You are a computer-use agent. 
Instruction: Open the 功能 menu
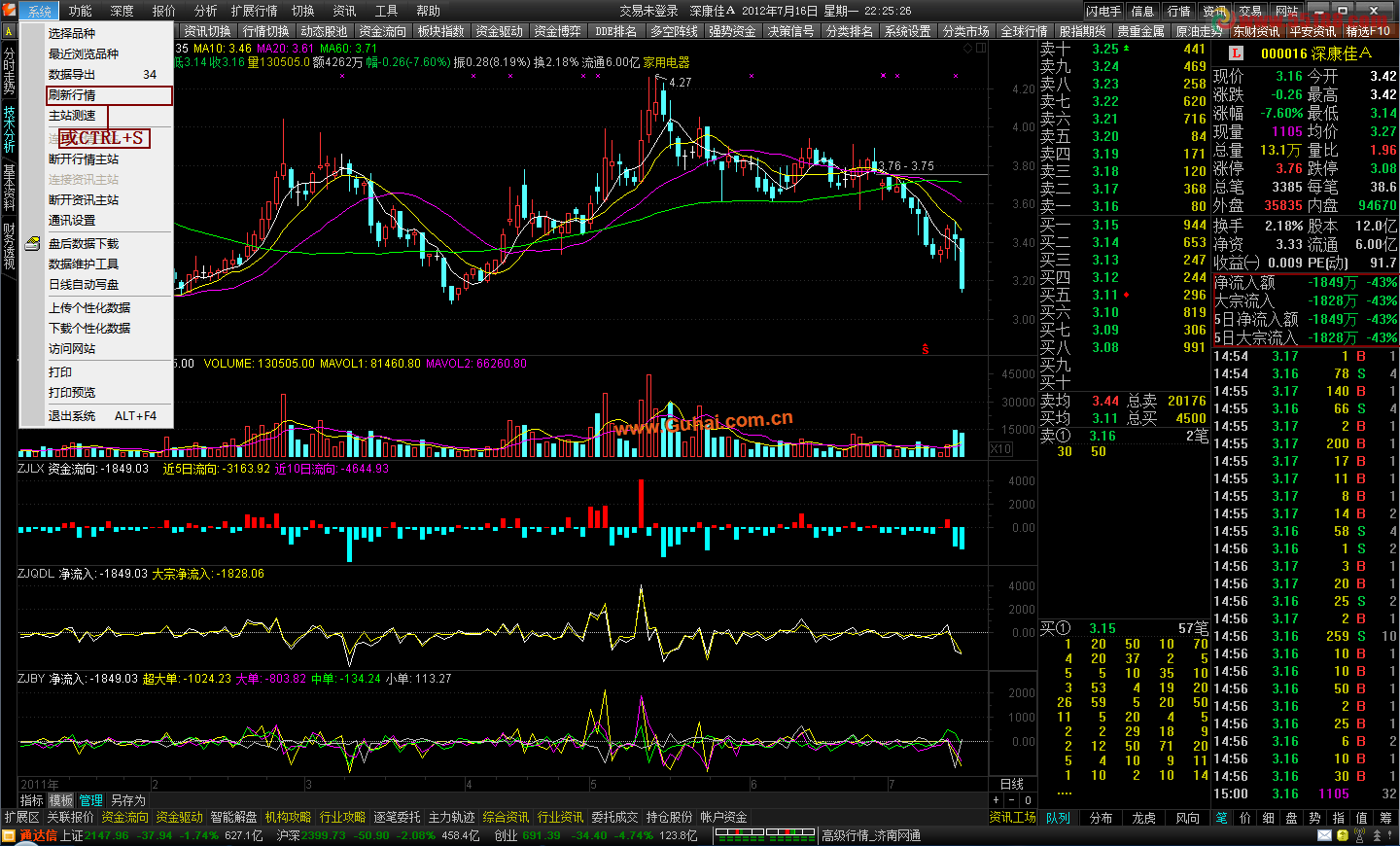[x=81, y=11]
